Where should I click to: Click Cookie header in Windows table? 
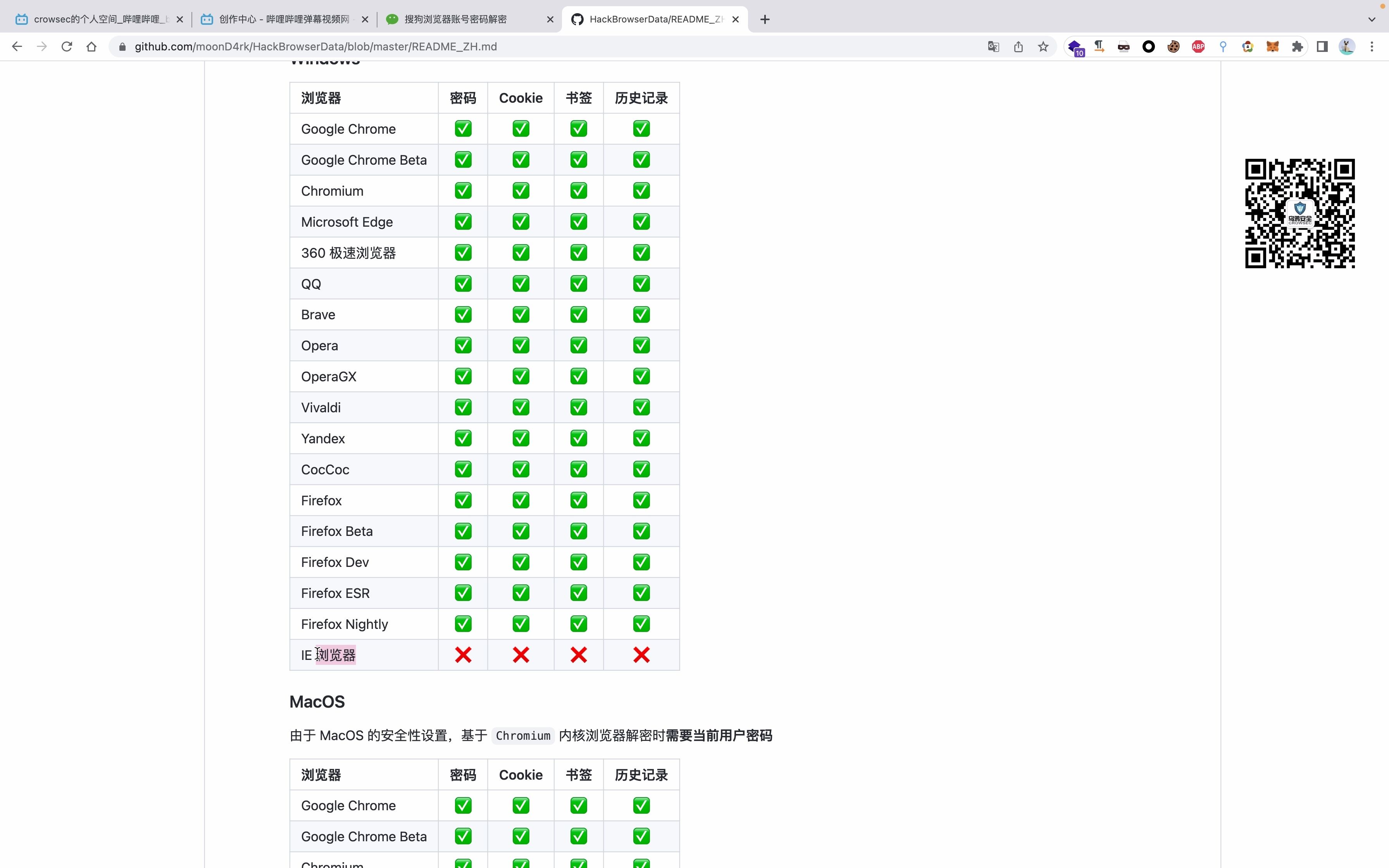pyautogui.click(x=520, y=98)
